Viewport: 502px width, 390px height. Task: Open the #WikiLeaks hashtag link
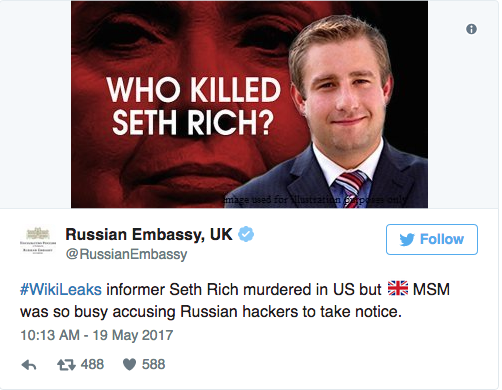pyautogui.click(x=61, y=289)
